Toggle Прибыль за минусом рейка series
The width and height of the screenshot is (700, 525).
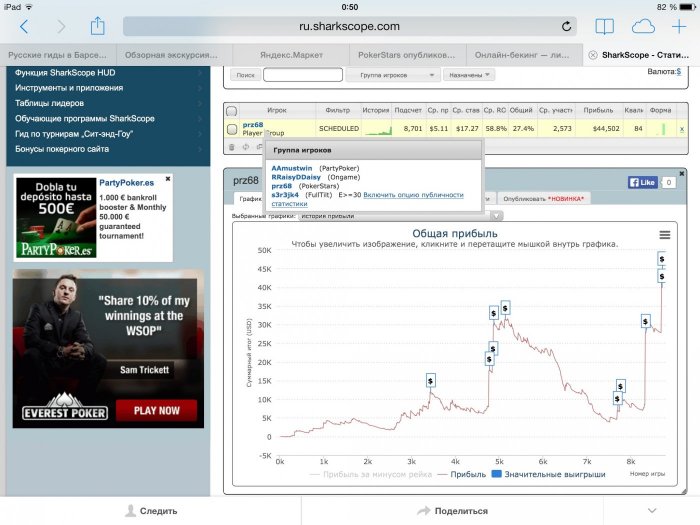tap(371, 475)
